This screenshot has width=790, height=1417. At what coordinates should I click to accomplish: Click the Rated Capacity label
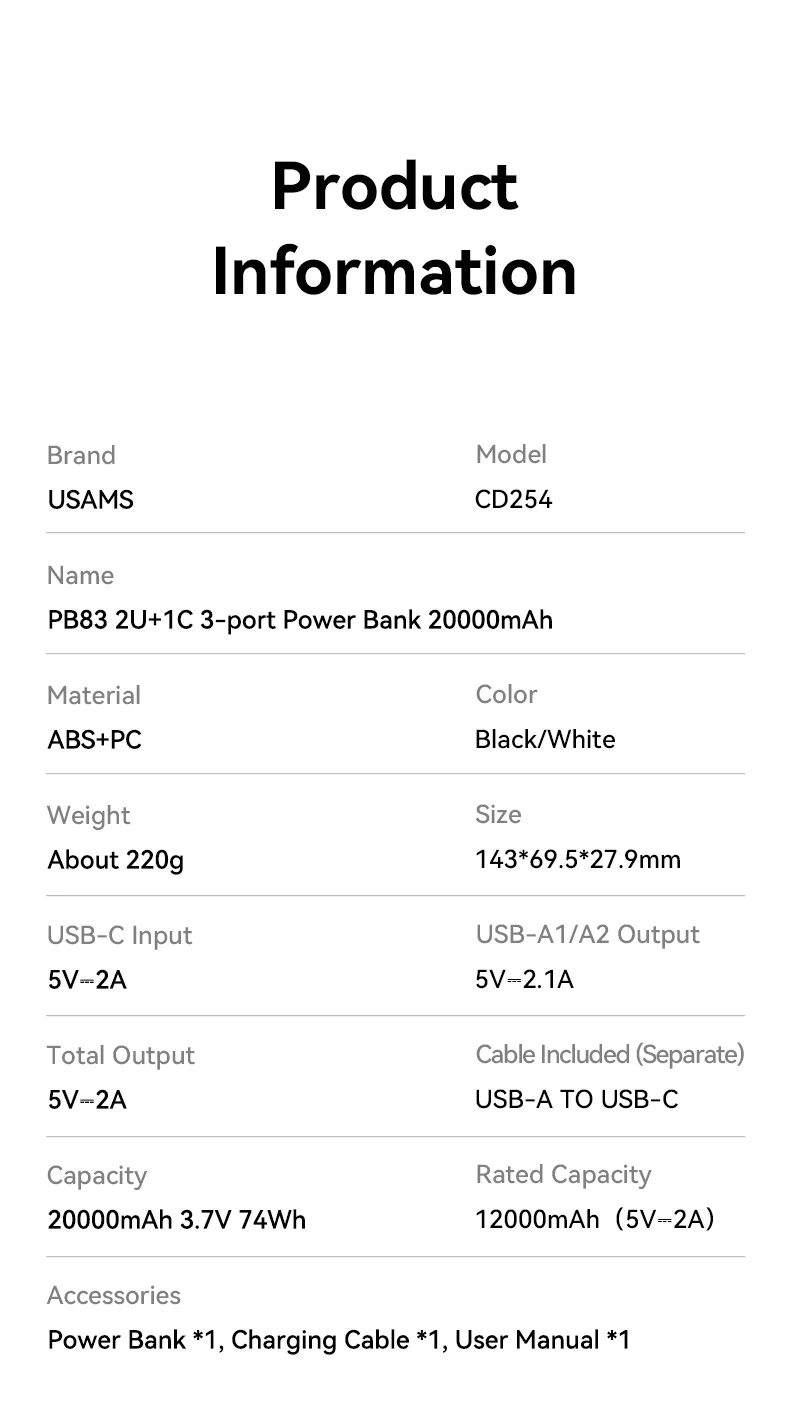(x=563, y=1175)
